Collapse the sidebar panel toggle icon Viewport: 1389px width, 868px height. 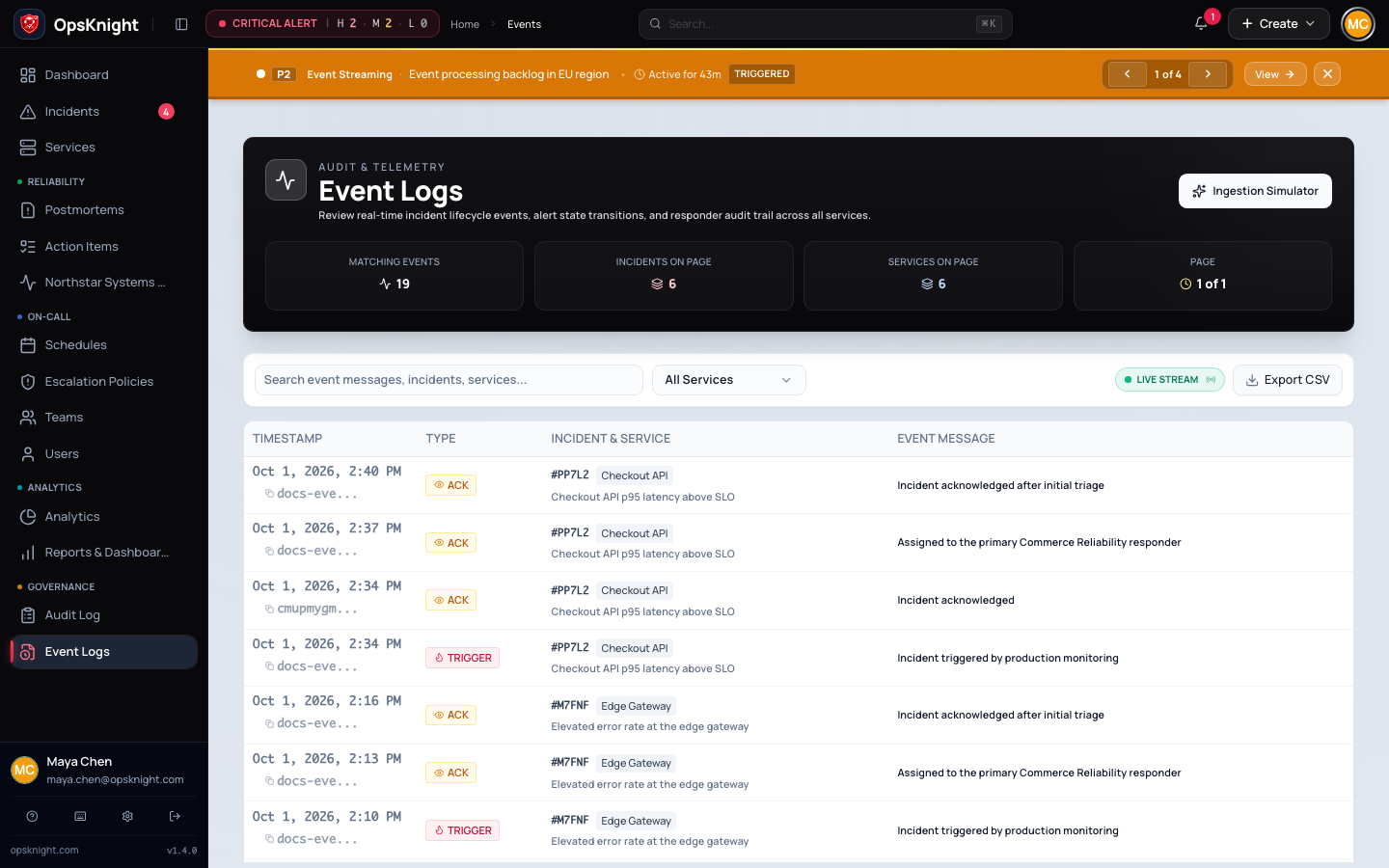(181, 24)
